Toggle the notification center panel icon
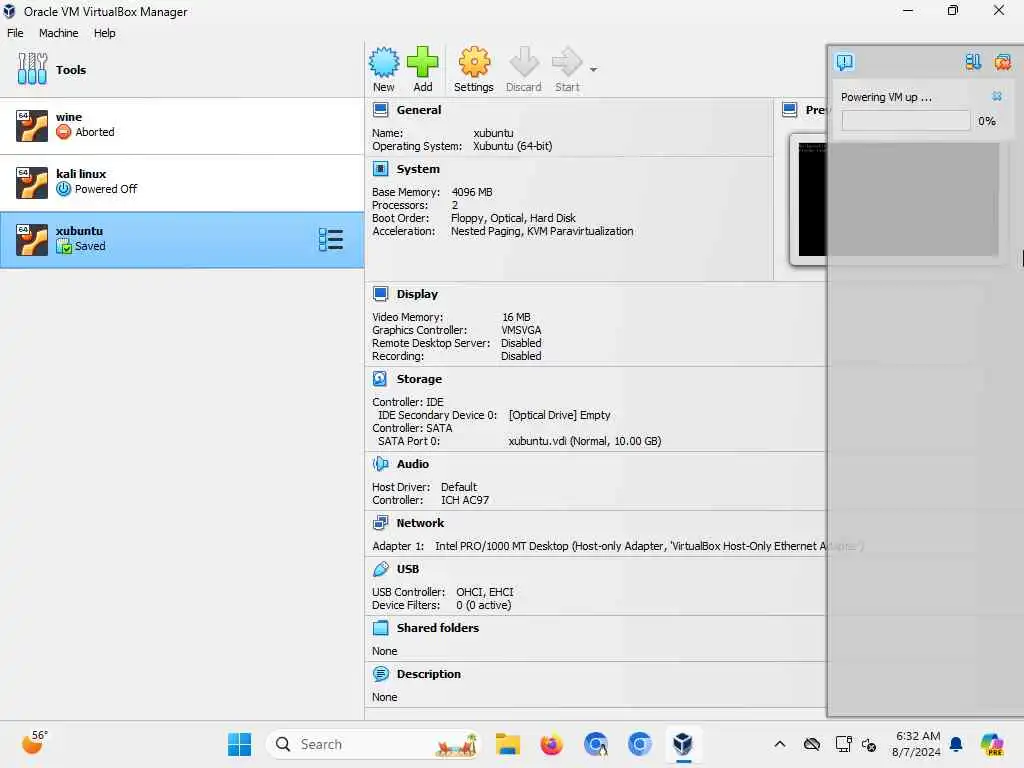The width and height of the screenshot is (1024, 768). pyautogui.click(x=844, y=62)
